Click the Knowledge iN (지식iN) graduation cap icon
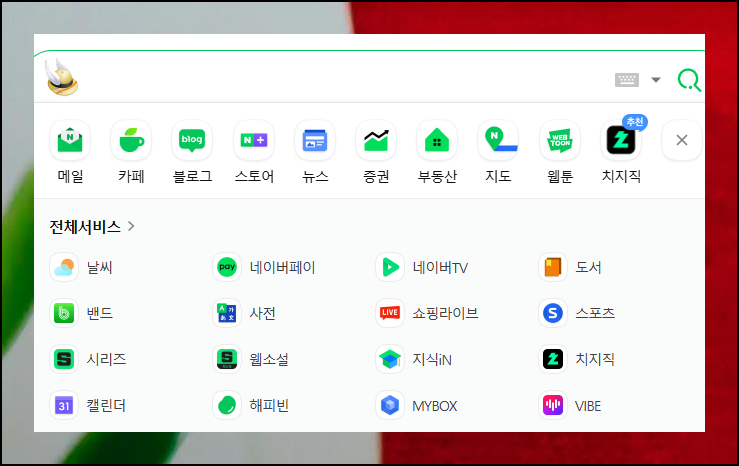Image resolution: width=739 pixels, height=466 pixels. point(390,359)
